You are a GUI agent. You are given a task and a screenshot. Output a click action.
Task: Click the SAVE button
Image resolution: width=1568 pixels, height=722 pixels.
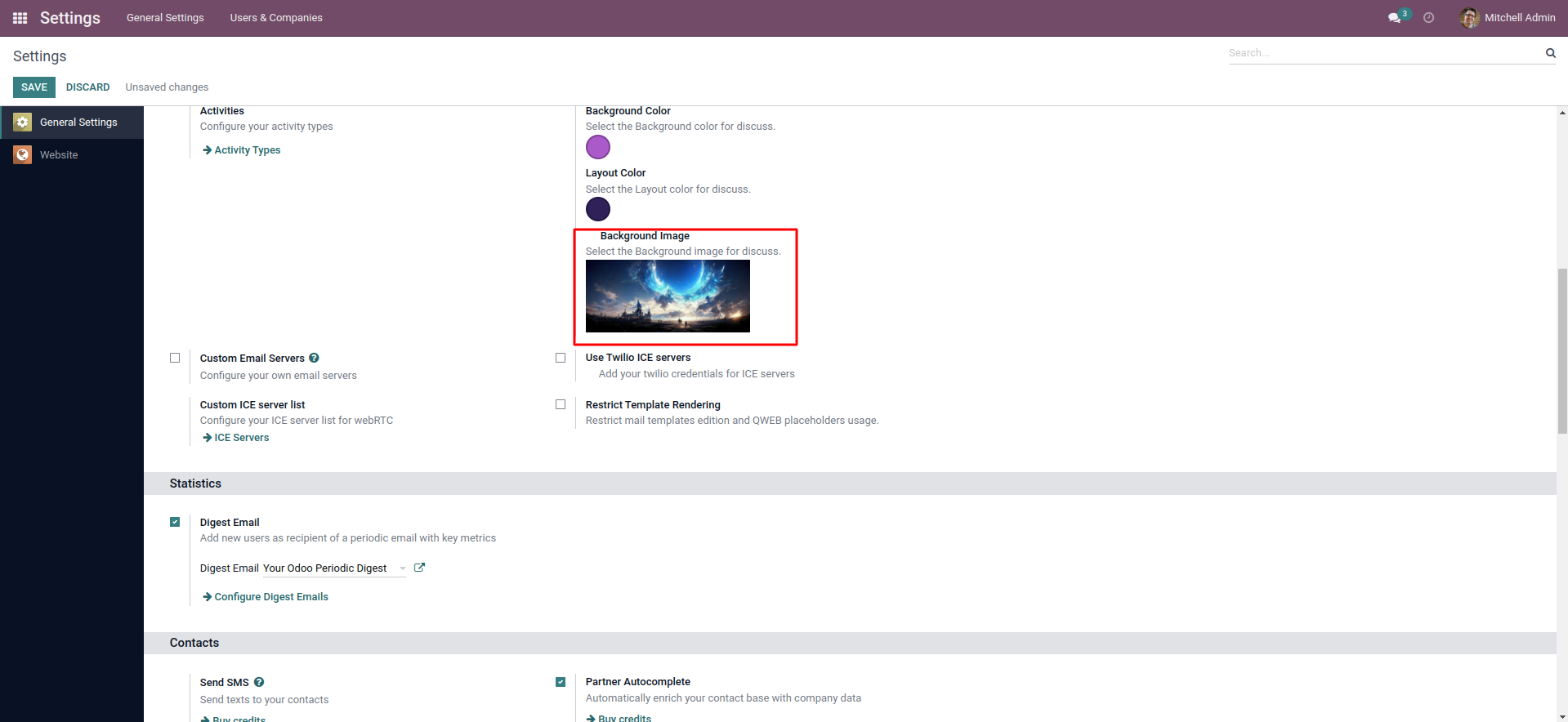34,87
